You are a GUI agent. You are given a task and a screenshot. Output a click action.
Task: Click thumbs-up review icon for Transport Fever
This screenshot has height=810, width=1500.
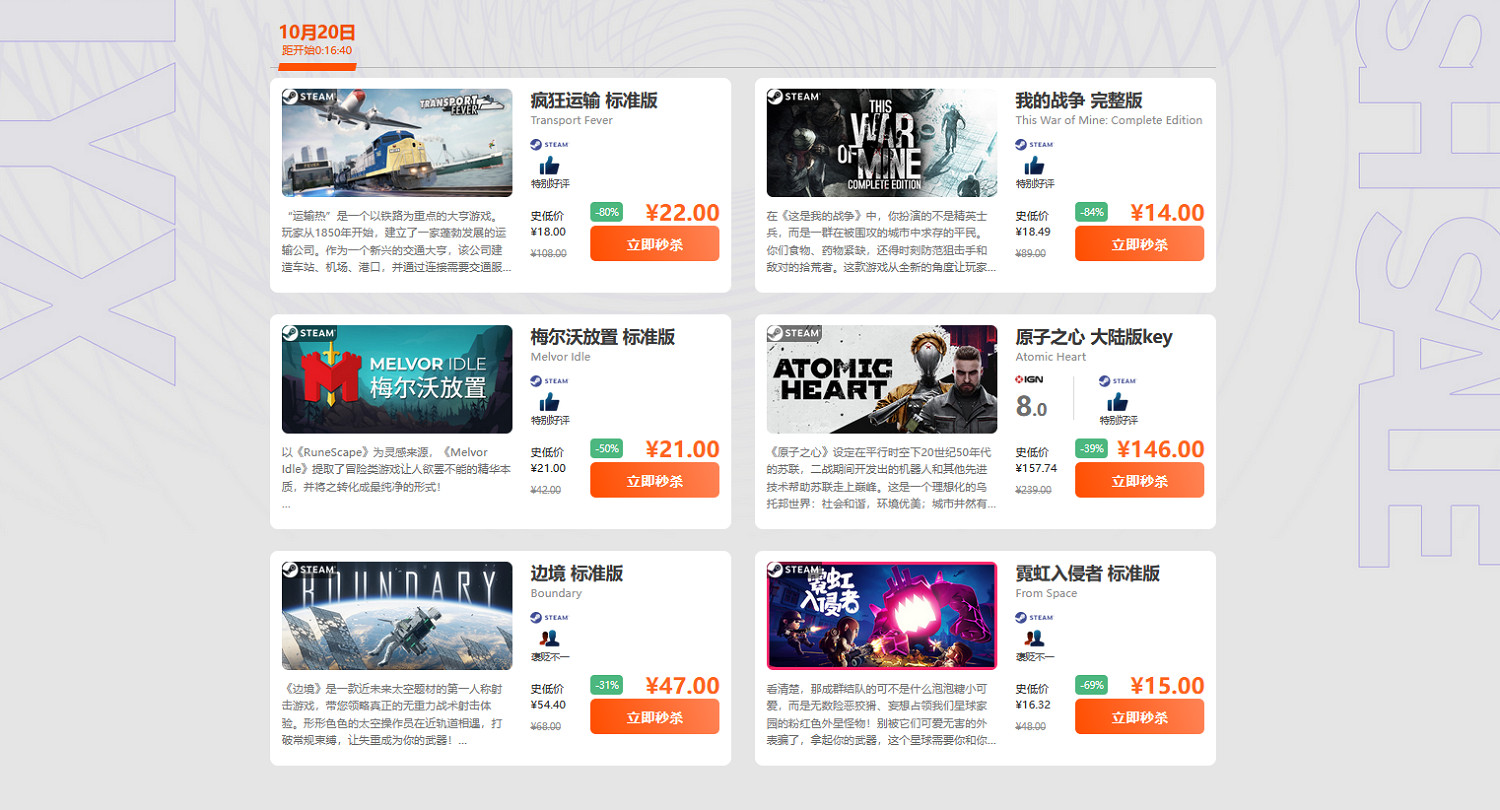[x=549, y=165]
